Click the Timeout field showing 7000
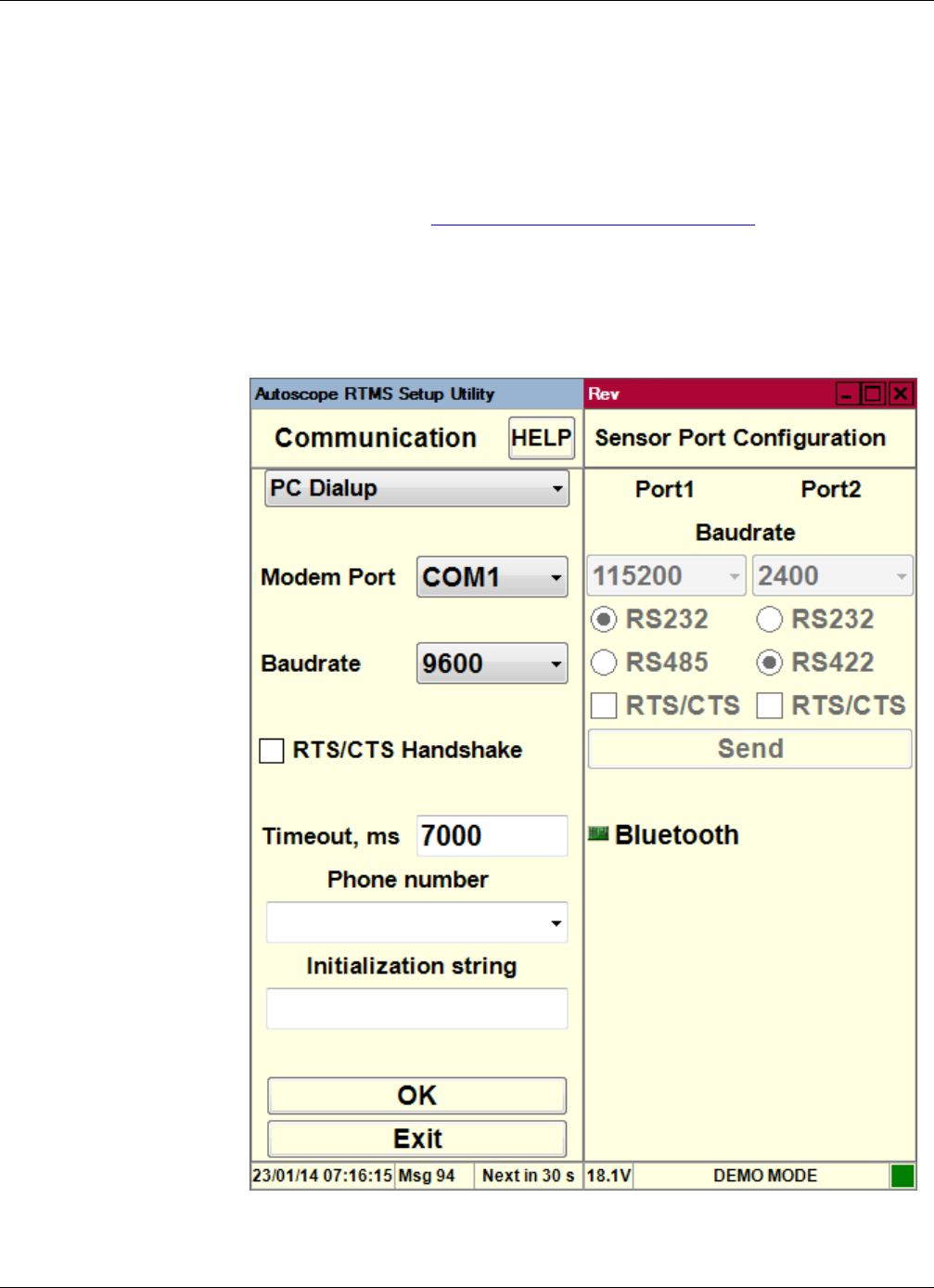This screenshot has height=1288, width=934. pyautogui.click(x=492, y=836)
